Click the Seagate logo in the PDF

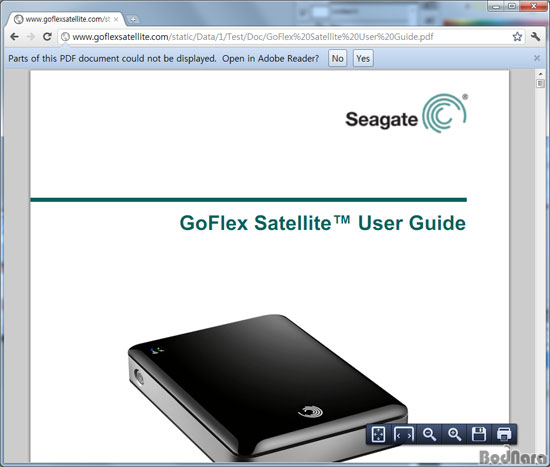(x=407, y=113)
